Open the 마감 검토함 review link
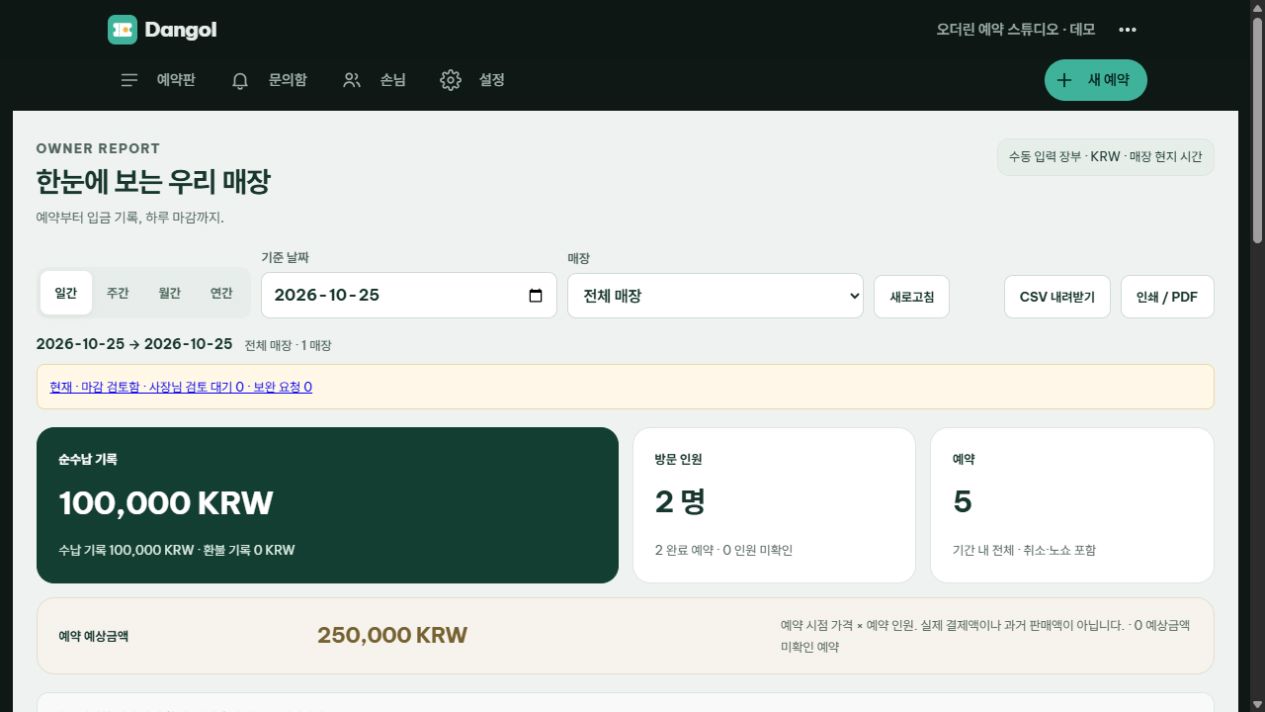 [181, 387]
